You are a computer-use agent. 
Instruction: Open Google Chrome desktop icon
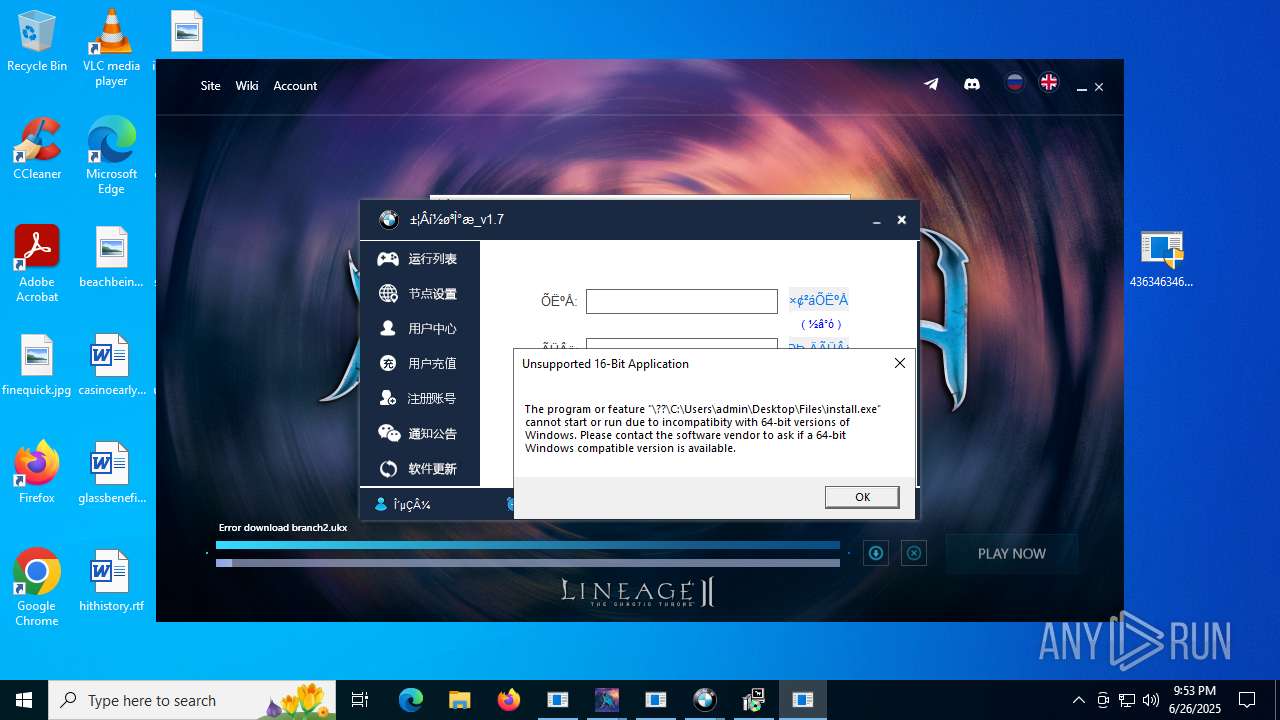(x=37, y=588)
